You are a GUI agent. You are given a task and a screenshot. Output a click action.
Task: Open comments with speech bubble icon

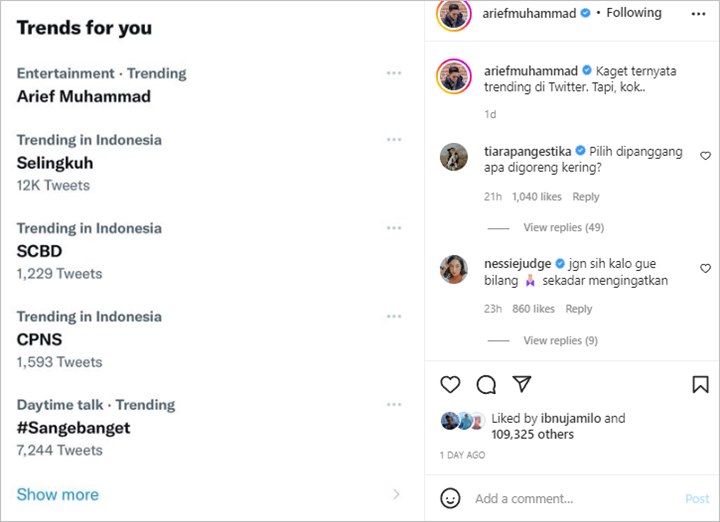point(486,385)
